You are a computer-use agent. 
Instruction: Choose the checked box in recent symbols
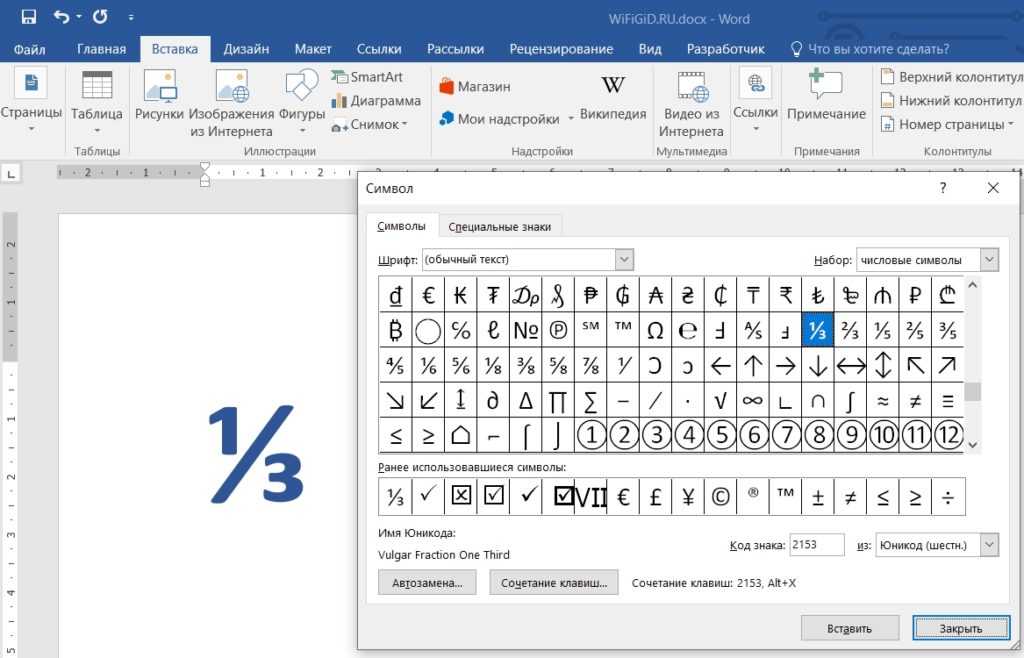pos(493,496)
